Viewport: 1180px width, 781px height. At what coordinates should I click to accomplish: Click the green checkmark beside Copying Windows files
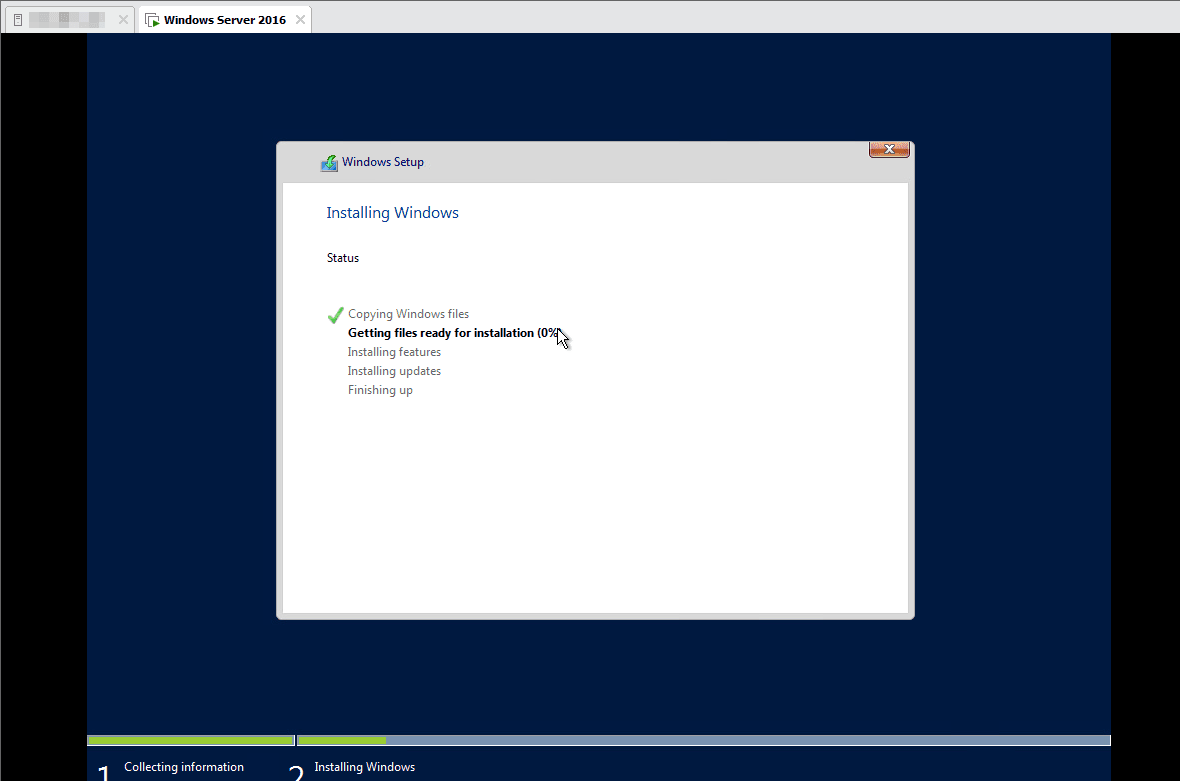(x=335, y=314)
